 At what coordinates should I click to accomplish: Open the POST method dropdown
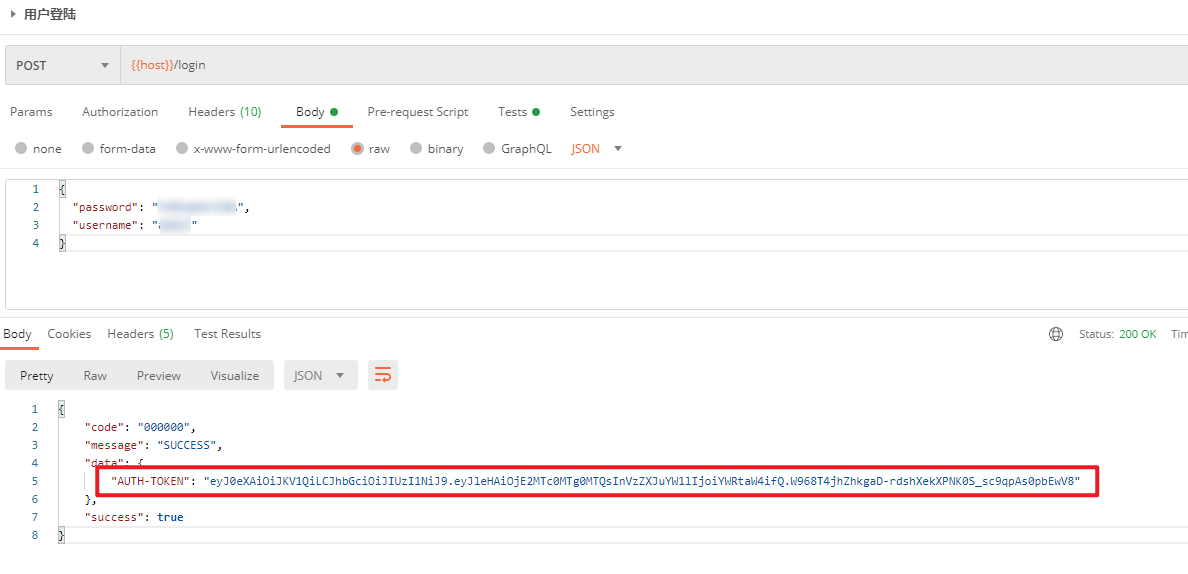click(x=63, y=65)
